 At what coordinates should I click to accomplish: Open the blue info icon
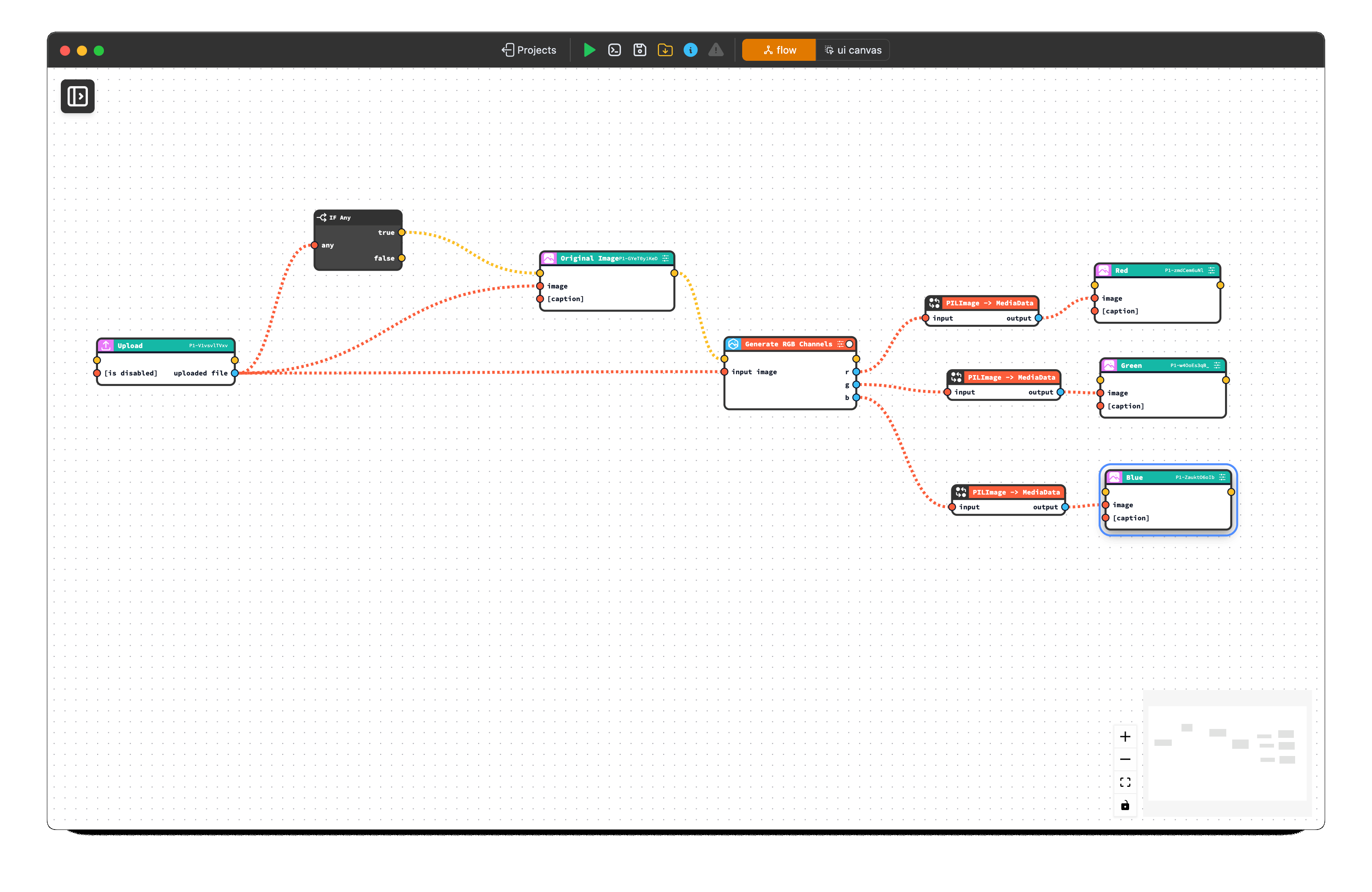tap(691, 50)
